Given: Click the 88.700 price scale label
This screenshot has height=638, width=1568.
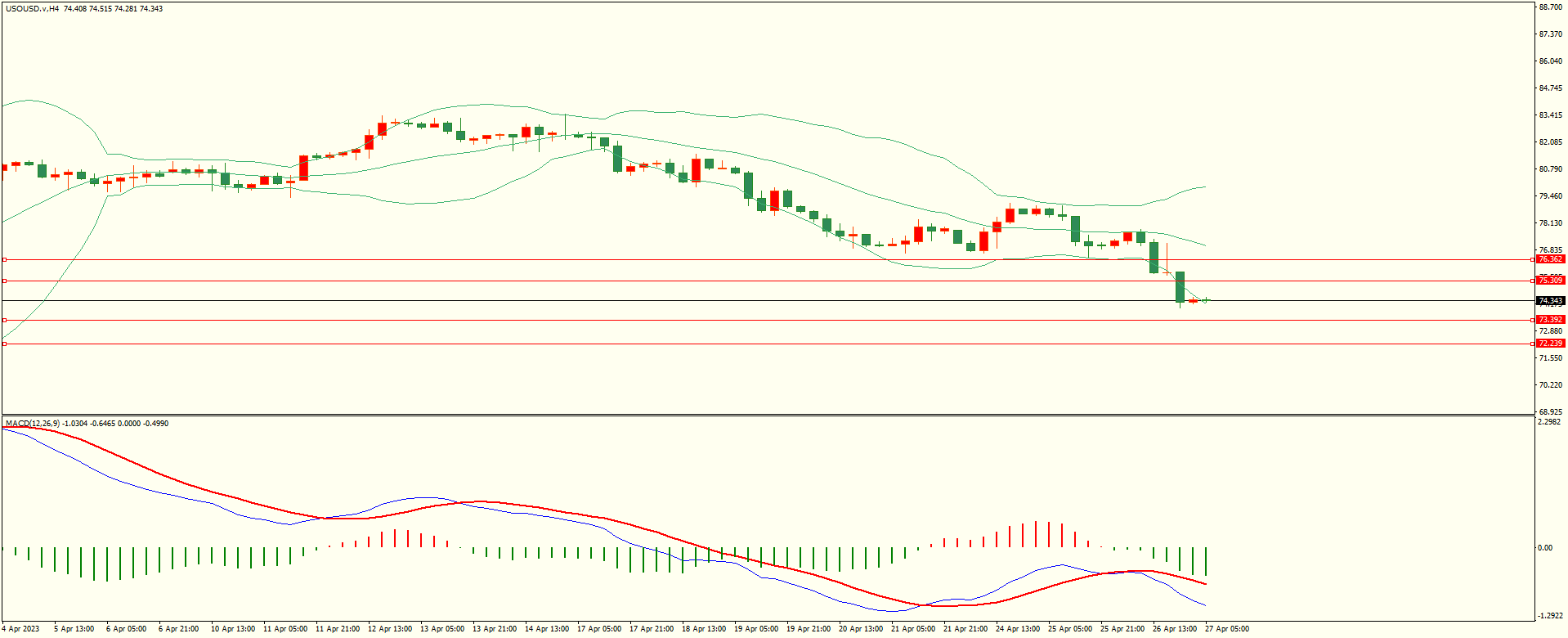Looking at the screenshot, I should pos(1551,7).
